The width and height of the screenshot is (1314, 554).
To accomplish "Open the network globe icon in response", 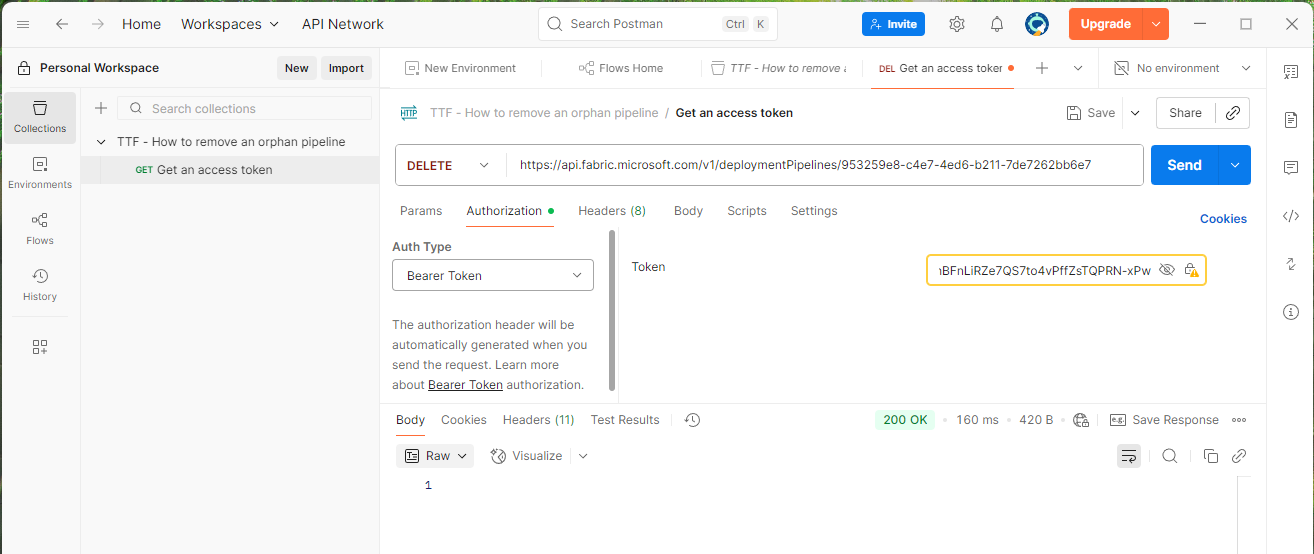I will [x=1081, y=420].
